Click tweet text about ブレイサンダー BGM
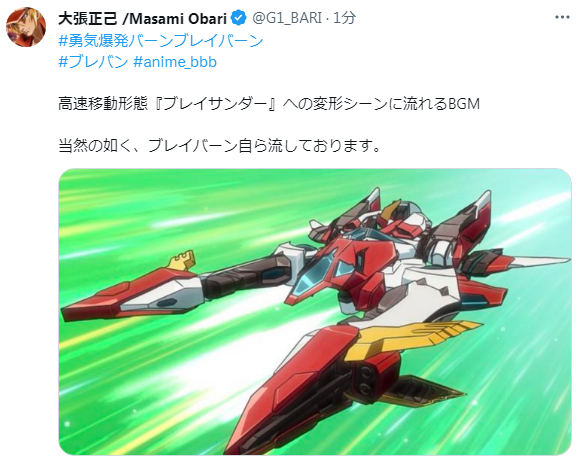586x464 pixels. click(x=269, y=103)
